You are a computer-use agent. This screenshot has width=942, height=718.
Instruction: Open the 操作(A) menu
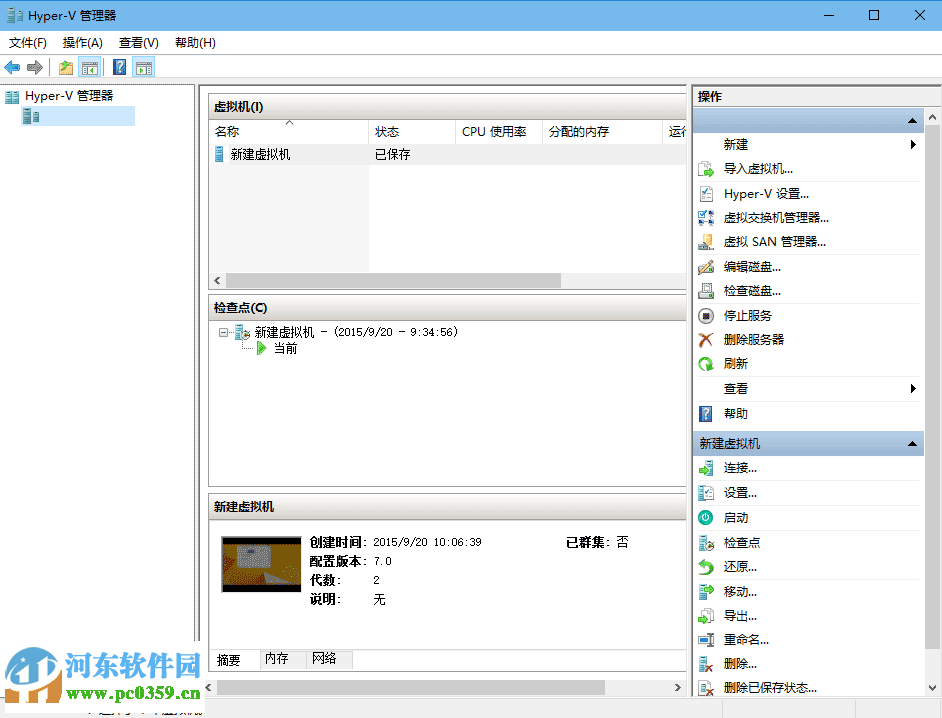click(84, 43)
